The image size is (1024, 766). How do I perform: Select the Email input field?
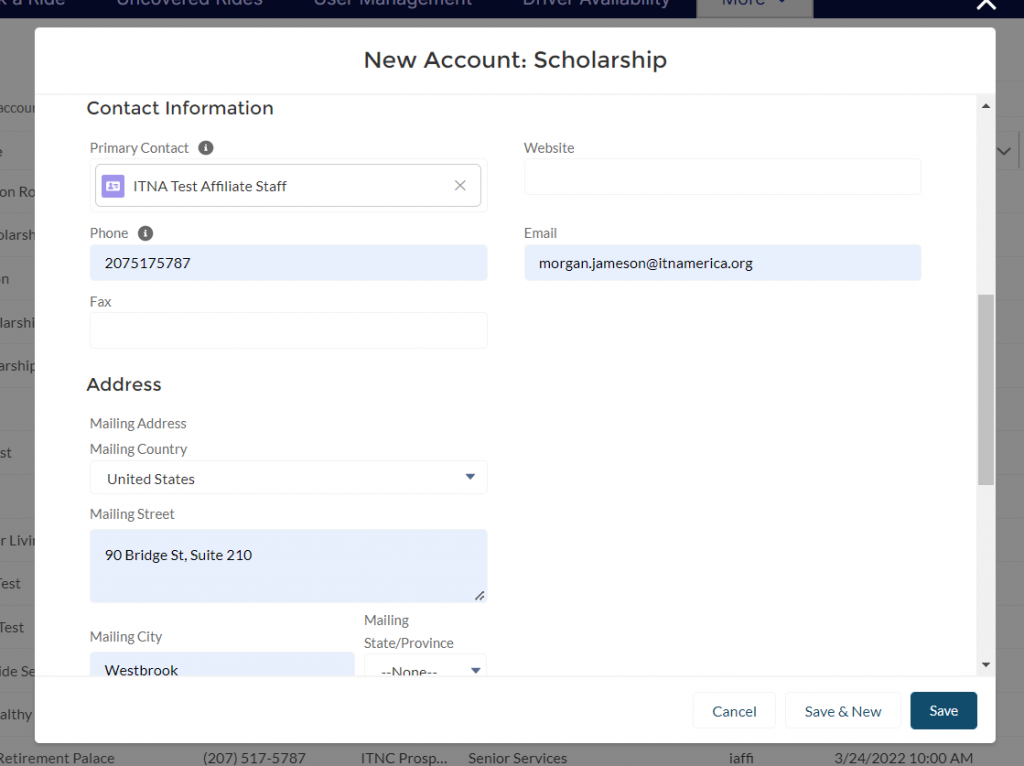(722, 263)
